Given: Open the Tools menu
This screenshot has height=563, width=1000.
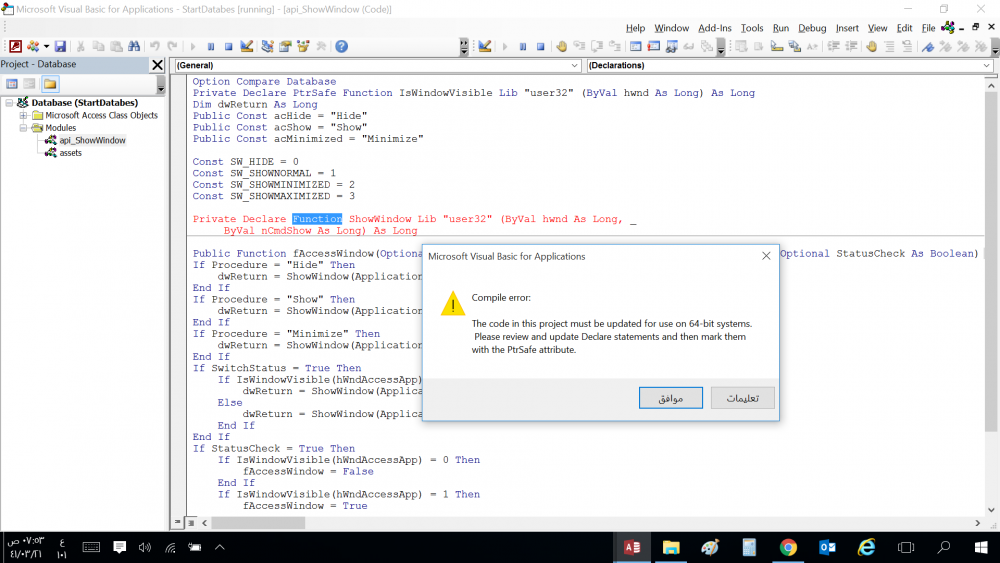Looking at the screenshot, I should [x=752, y=28].
